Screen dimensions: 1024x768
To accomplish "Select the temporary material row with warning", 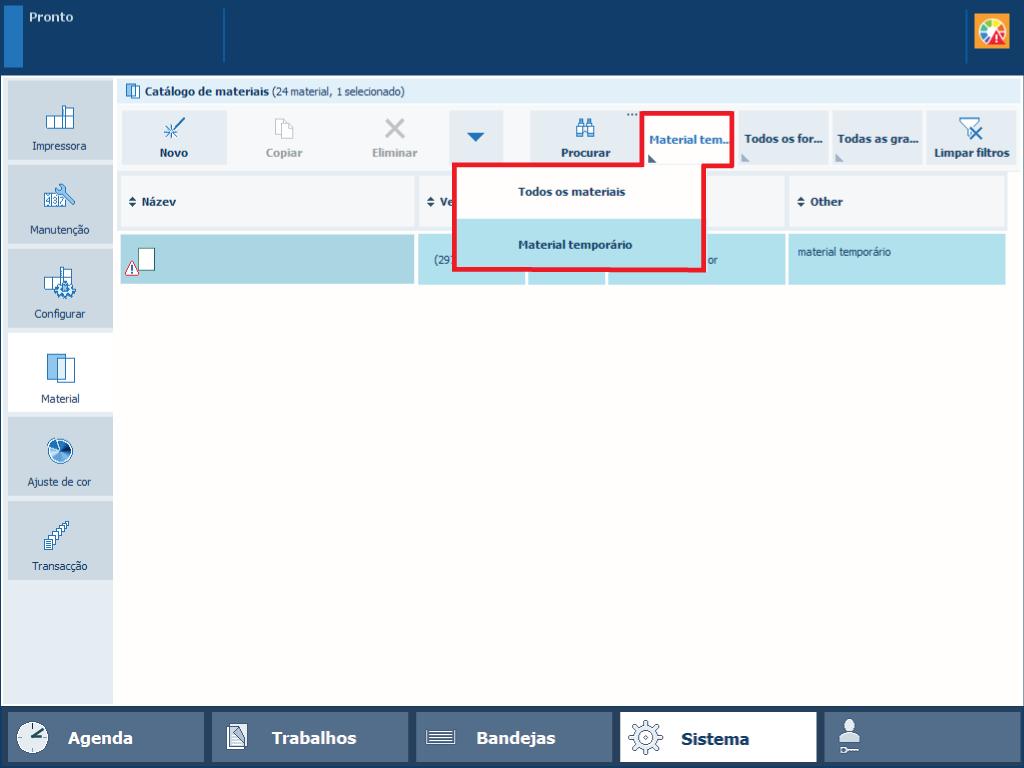I will (x=267, y=260).
